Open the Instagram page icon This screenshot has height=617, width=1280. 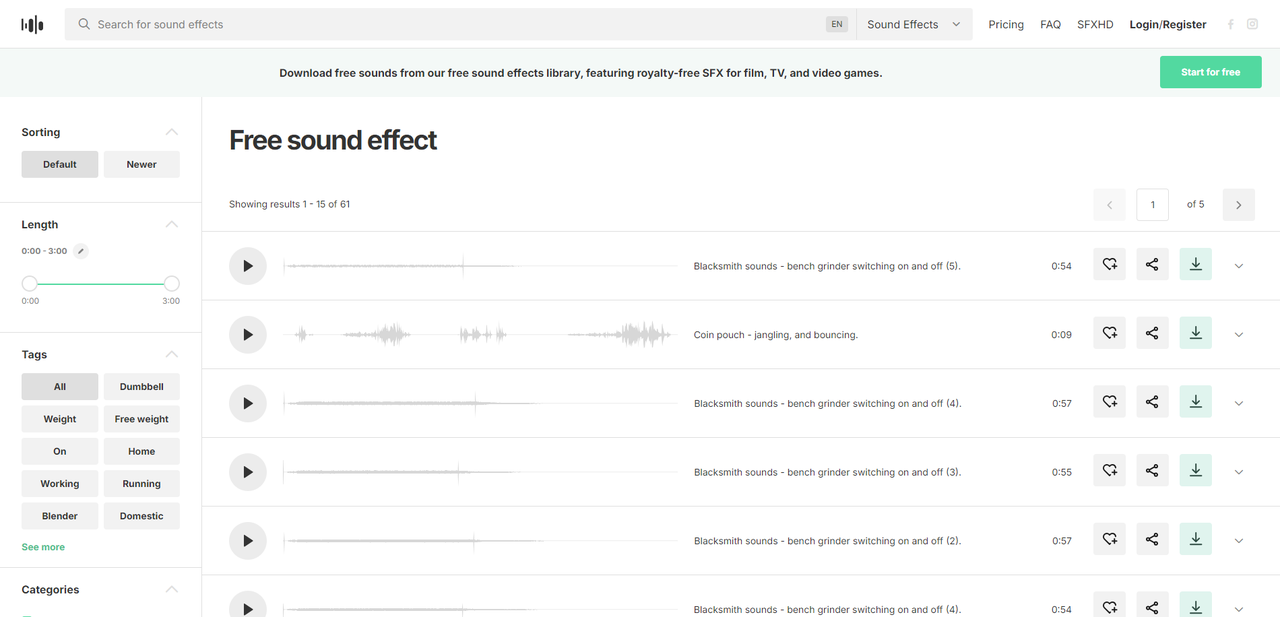point(1252,24)
